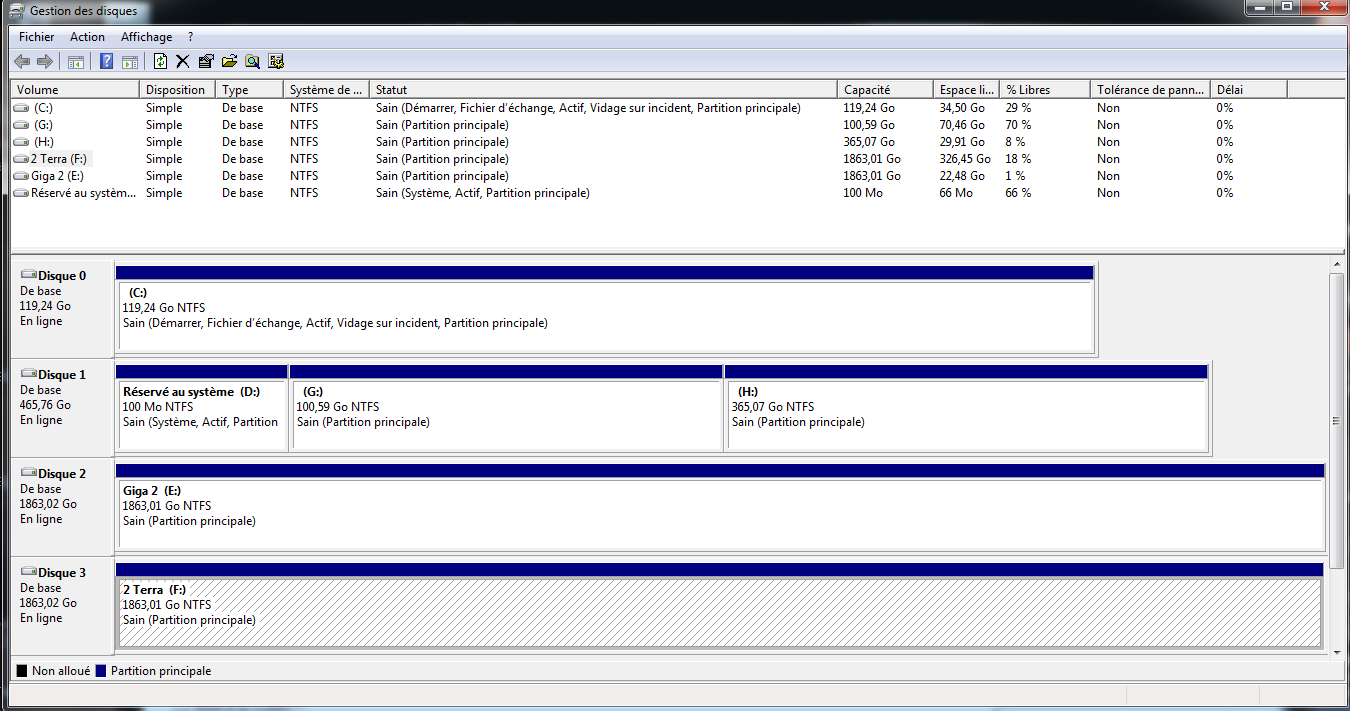Screen dimensions: 1350x711
Task: Select the Disque 2 disk icon
Action: click(28, 473)
